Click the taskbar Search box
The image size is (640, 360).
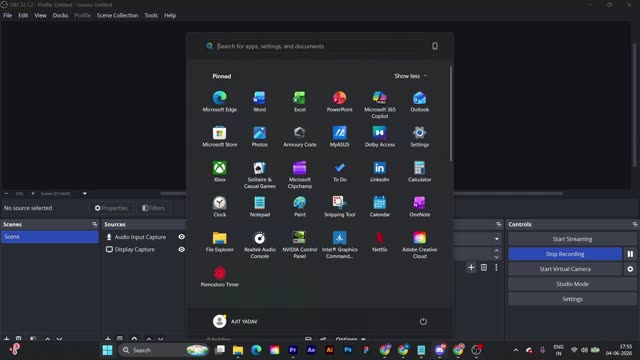click(163, 350)
